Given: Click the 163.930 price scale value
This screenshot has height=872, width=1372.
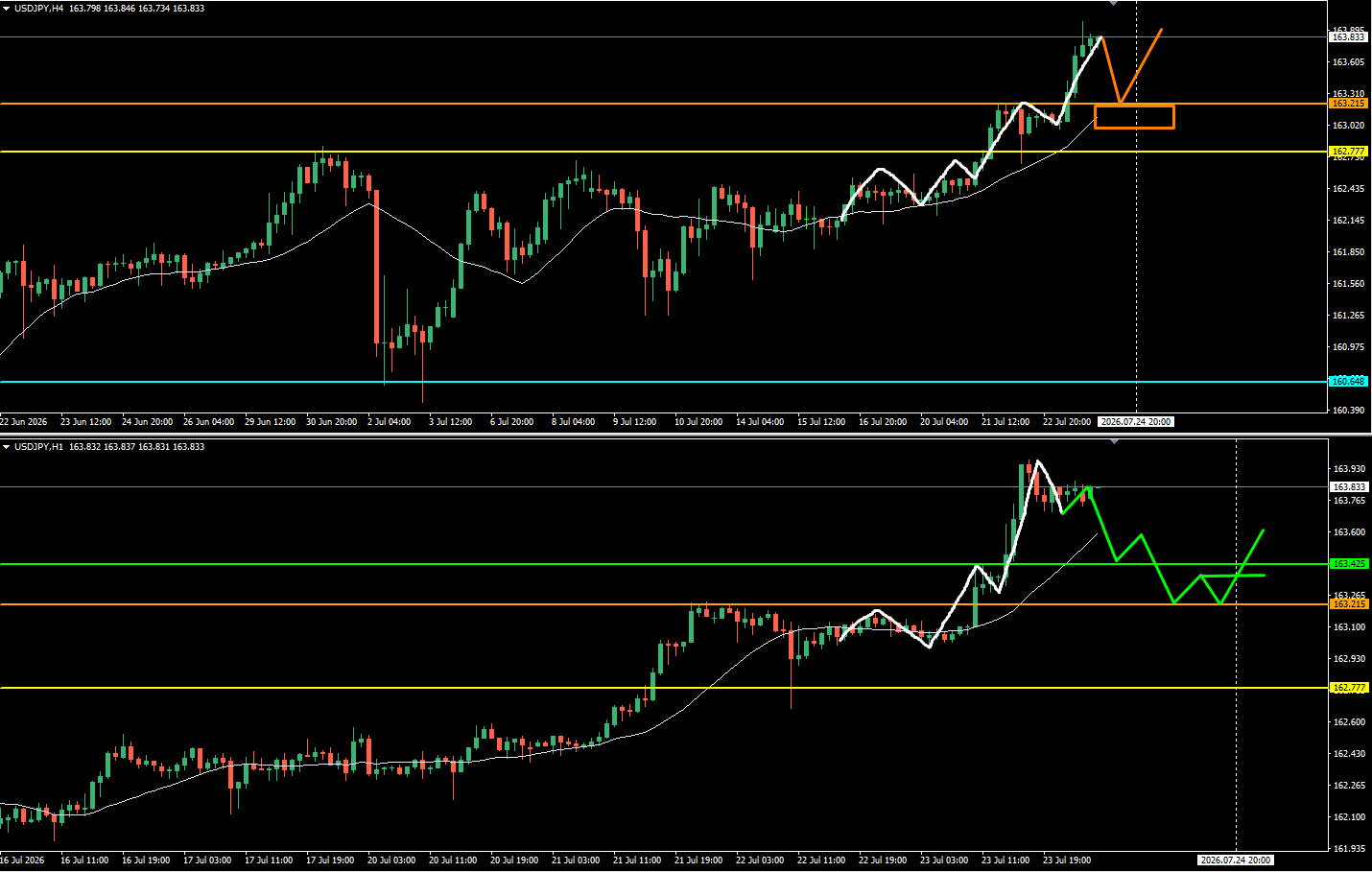Looking at the screenshot, I should point(1348,469).
